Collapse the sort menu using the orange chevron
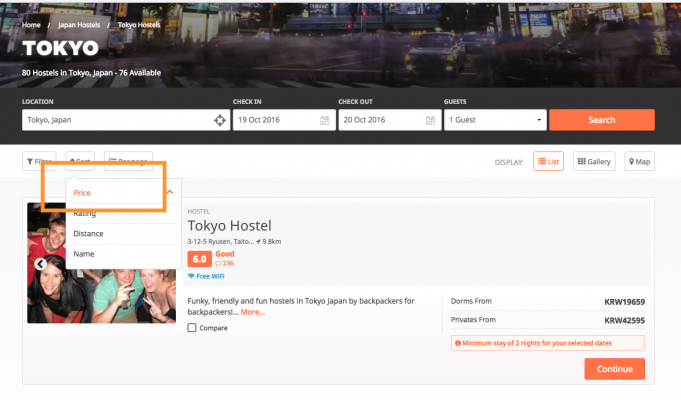Image resolution: width=681 pixels, height=400 pixels. 170,191
